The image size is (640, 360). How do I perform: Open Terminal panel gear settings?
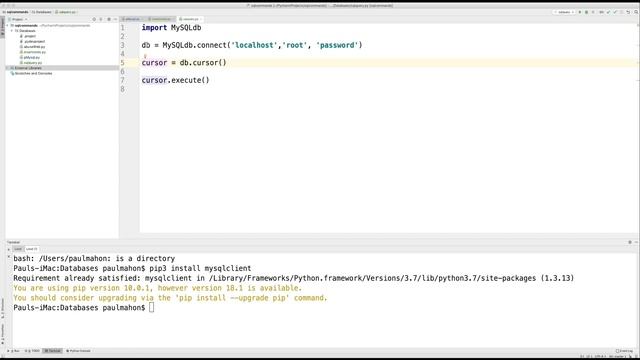tap(630, 242)
